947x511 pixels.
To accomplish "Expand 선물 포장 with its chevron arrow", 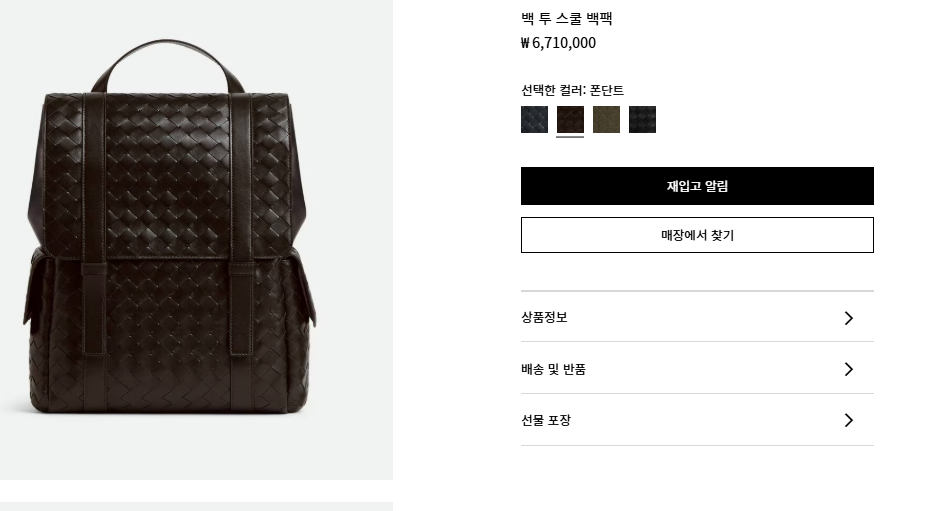I will (849, 420).
